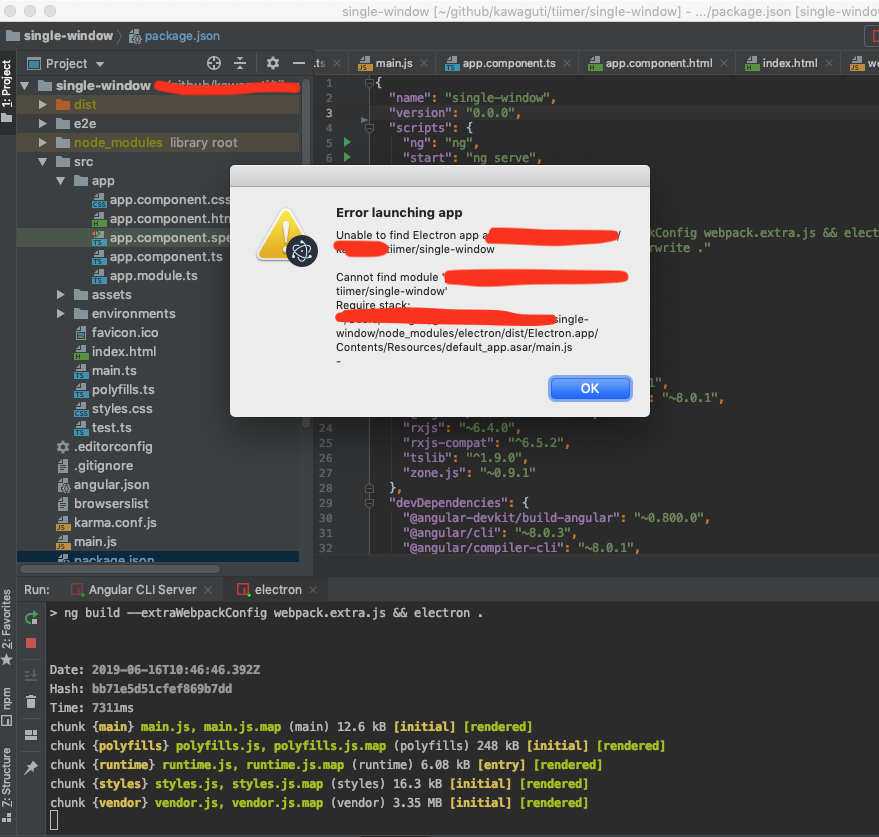Click the locate target crosshair icon in Project panel
The height and width of the screenshot is (837, 879).
[x=214, y=63]
